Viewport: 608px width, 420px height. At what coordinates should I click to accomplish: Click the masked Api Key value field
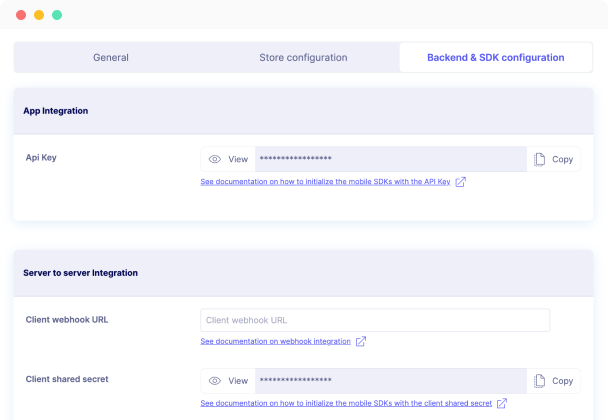(391, 159)
